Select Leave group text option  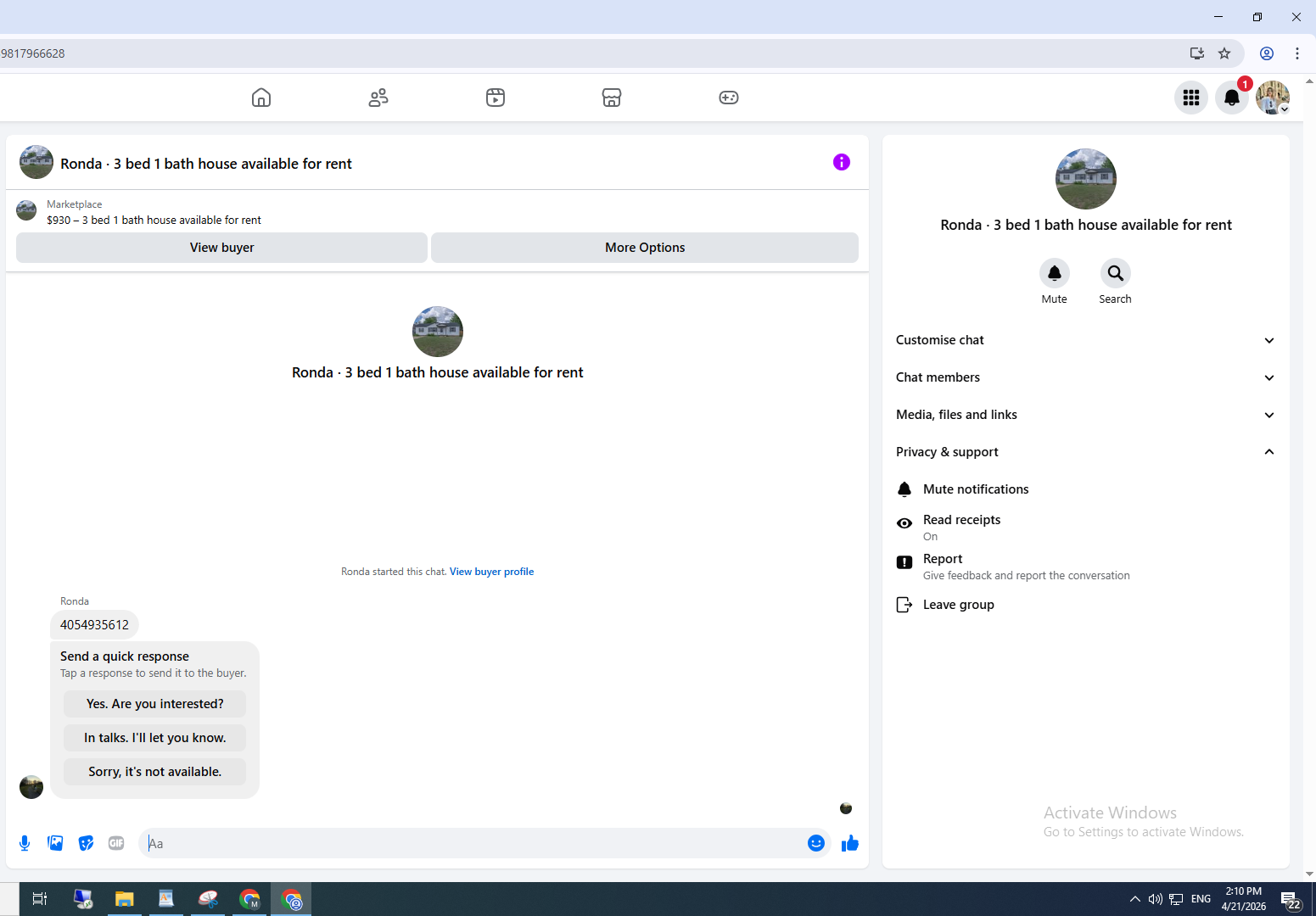tap(959, 605)
